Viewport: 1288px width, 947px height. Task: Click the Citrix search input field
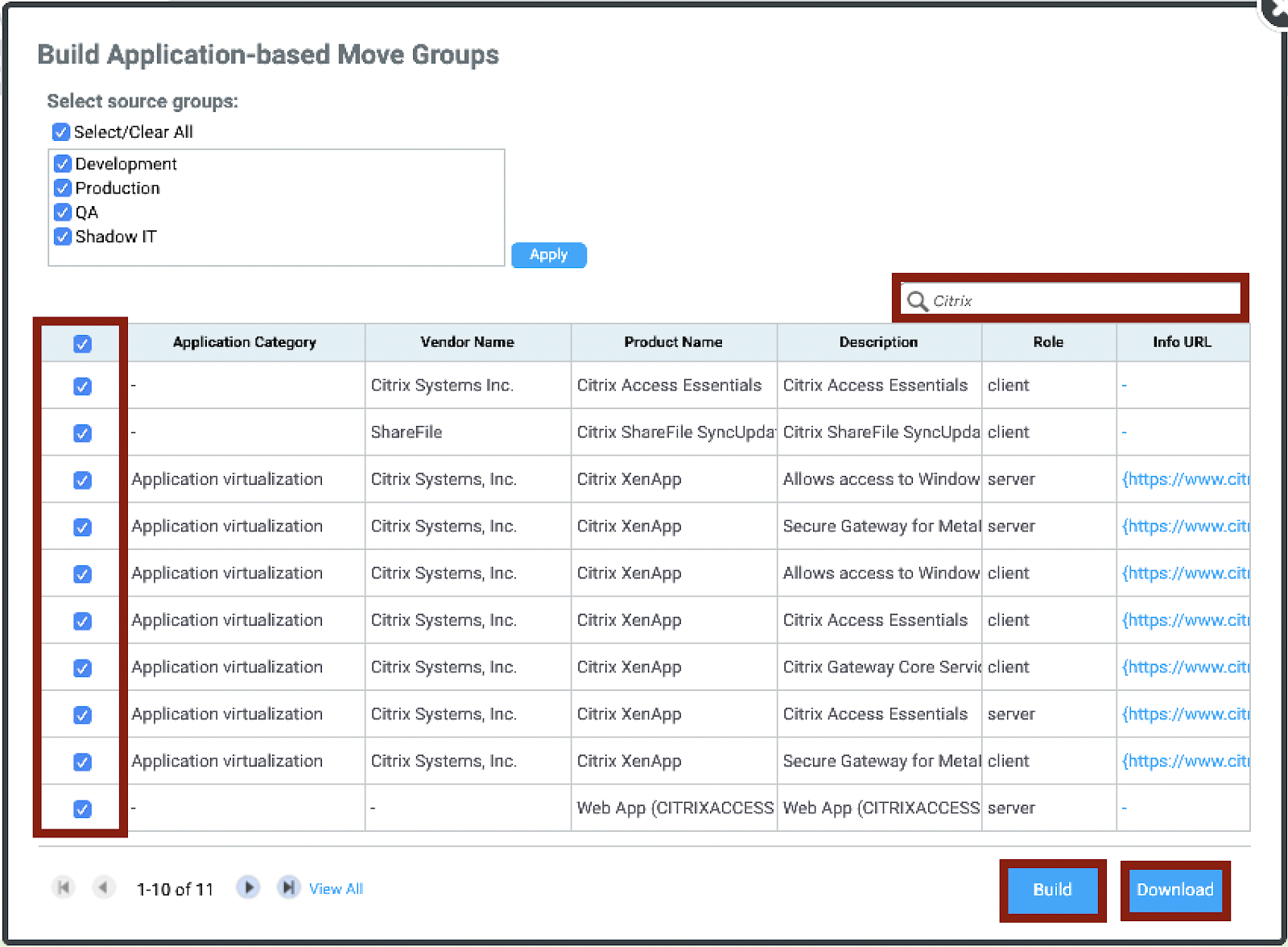click(1079, 301)
